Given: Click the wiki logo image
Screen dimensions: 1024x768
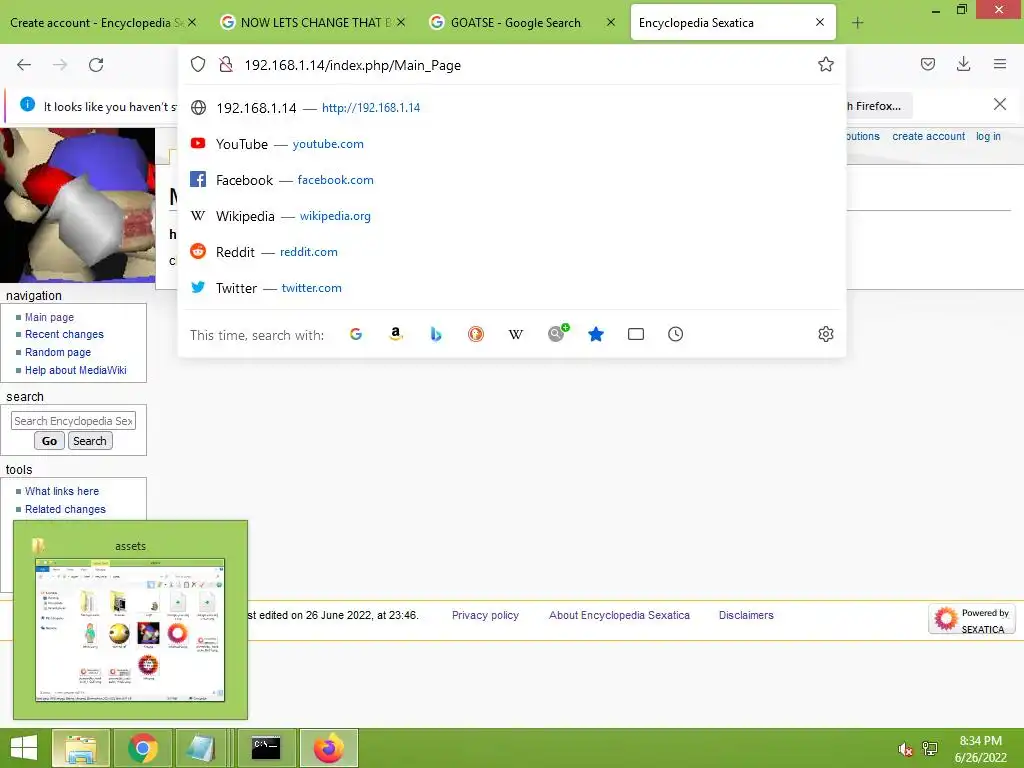Looking at the screenshot, I should [77, 205].
